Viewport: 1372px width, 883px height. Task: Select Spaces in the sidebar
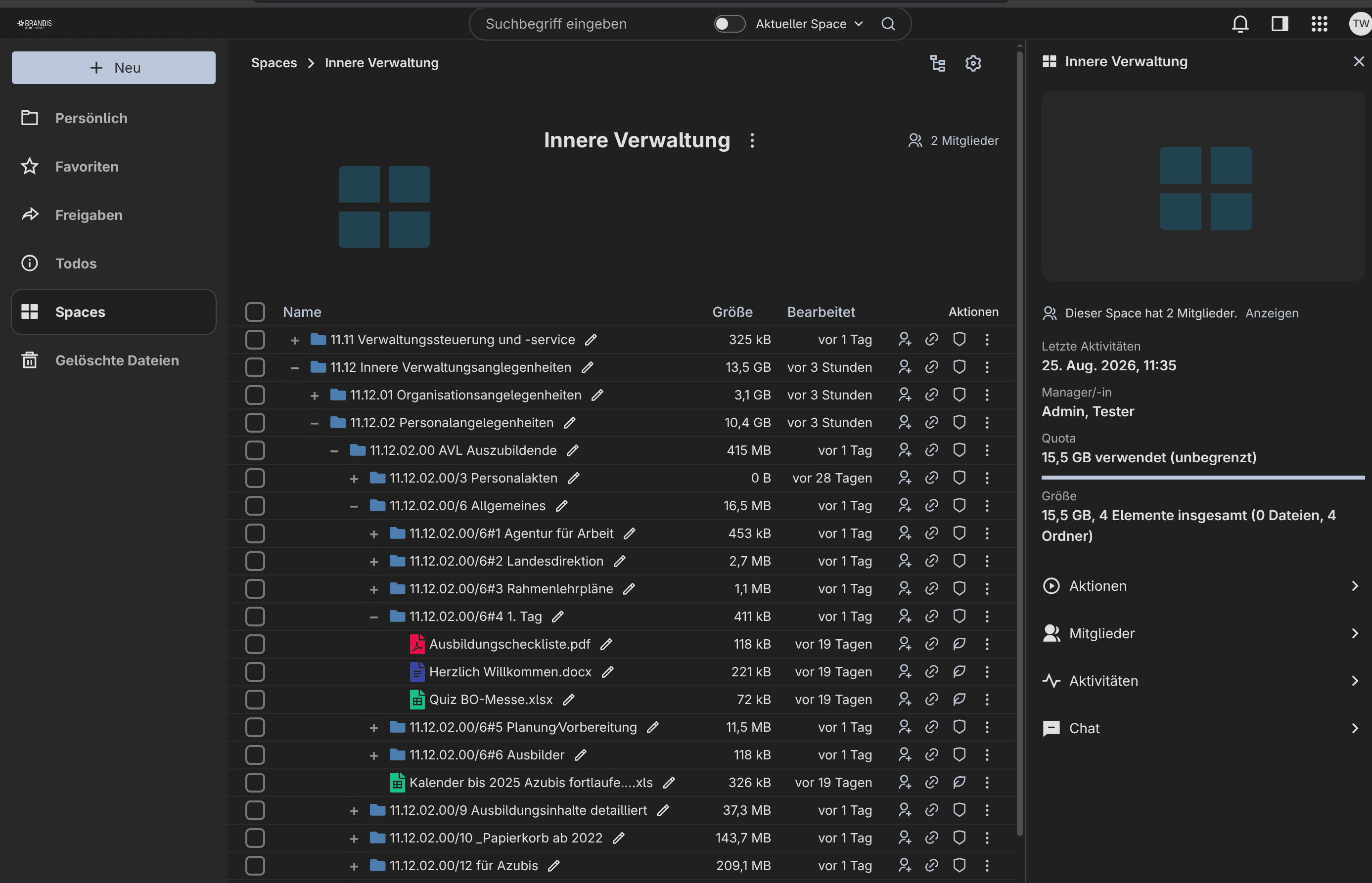click(x=114, y=312)
